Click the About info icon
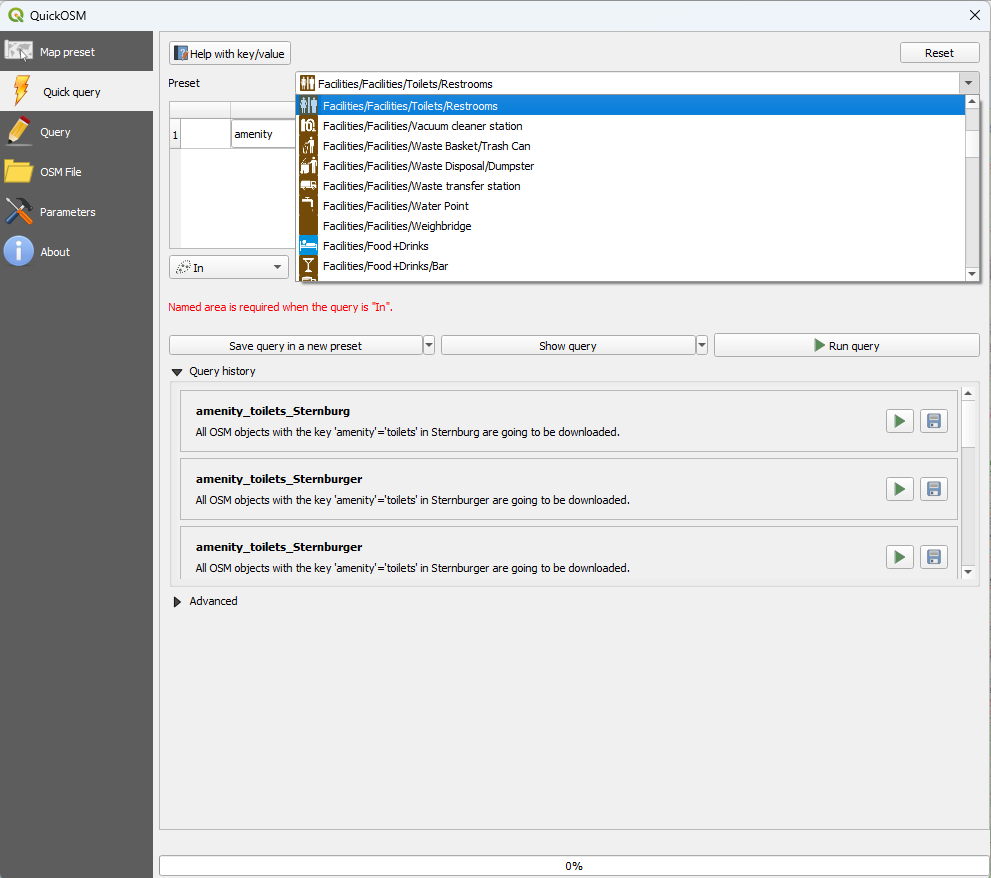 point(18,250)
